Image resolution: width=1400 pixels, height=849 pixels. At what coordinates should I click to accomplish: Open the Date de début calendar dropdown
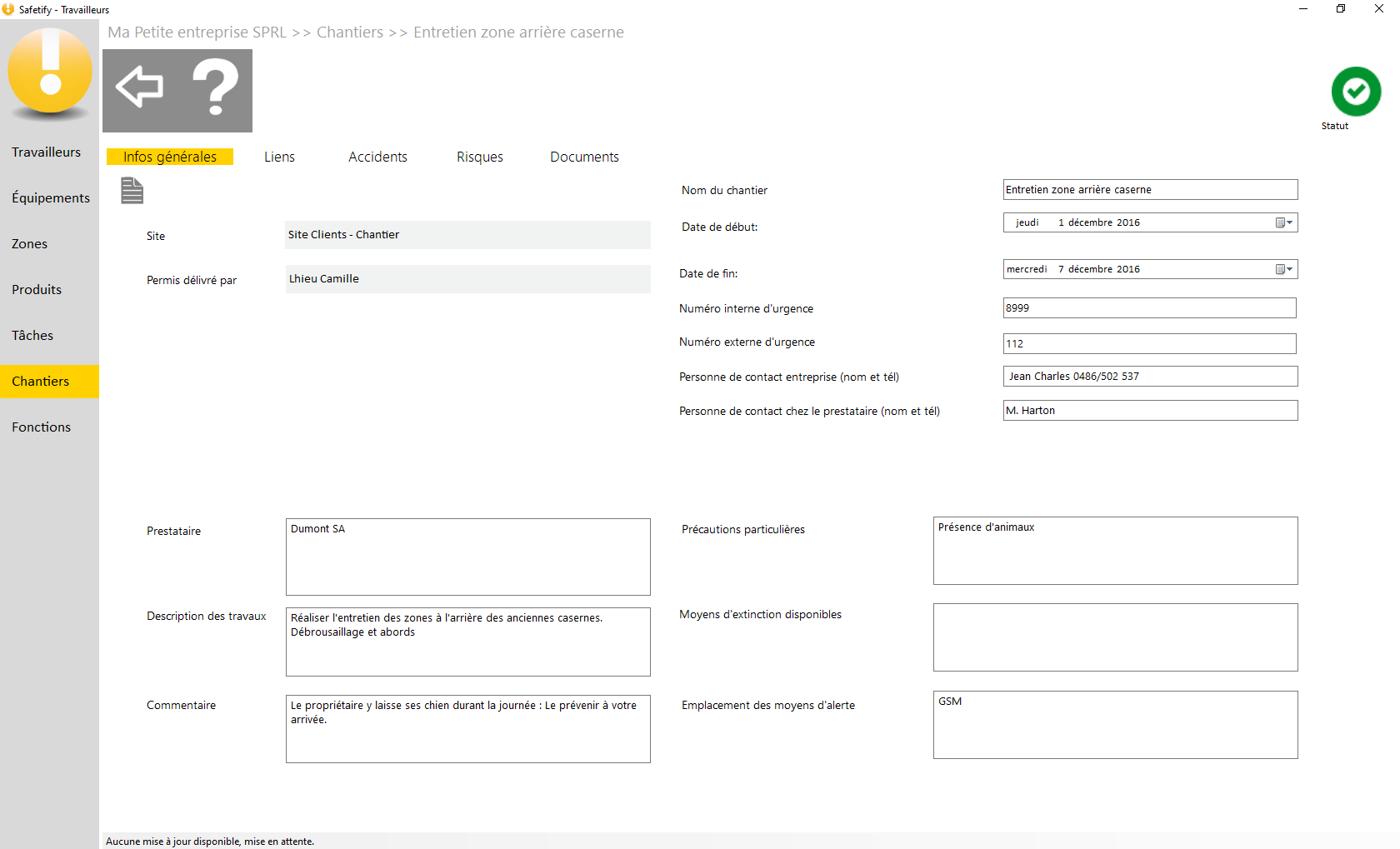[1284, 222]
